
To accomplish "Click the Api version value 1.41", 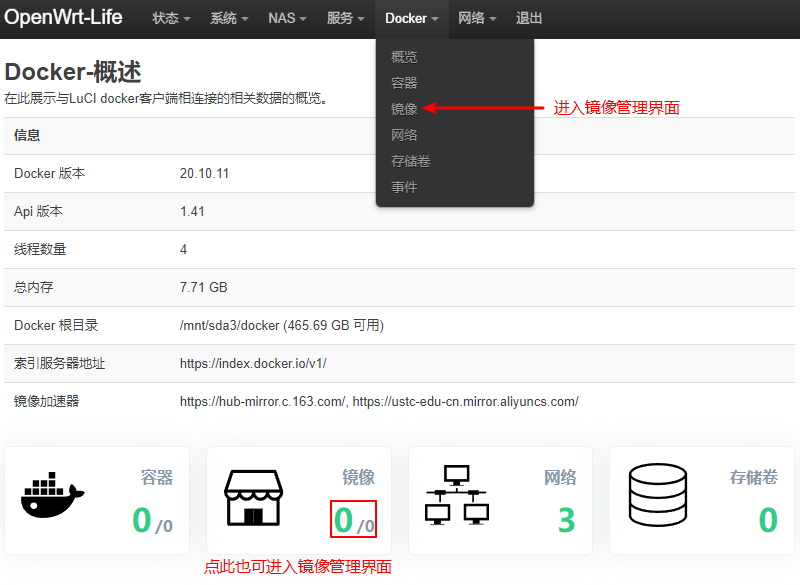I will (x=192, y=212).
